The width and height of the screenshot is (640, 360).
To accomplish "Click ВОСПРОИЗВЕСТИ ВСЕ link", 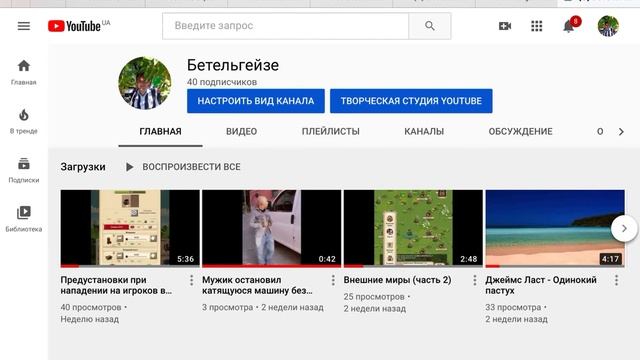I will click(x=191, y=167).
